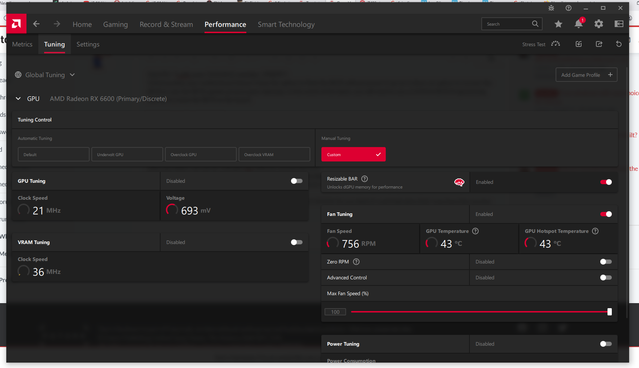Enable Power Tuning toggle
The width and height of the screenshot is (639, 368).
[x=606, y=344]
